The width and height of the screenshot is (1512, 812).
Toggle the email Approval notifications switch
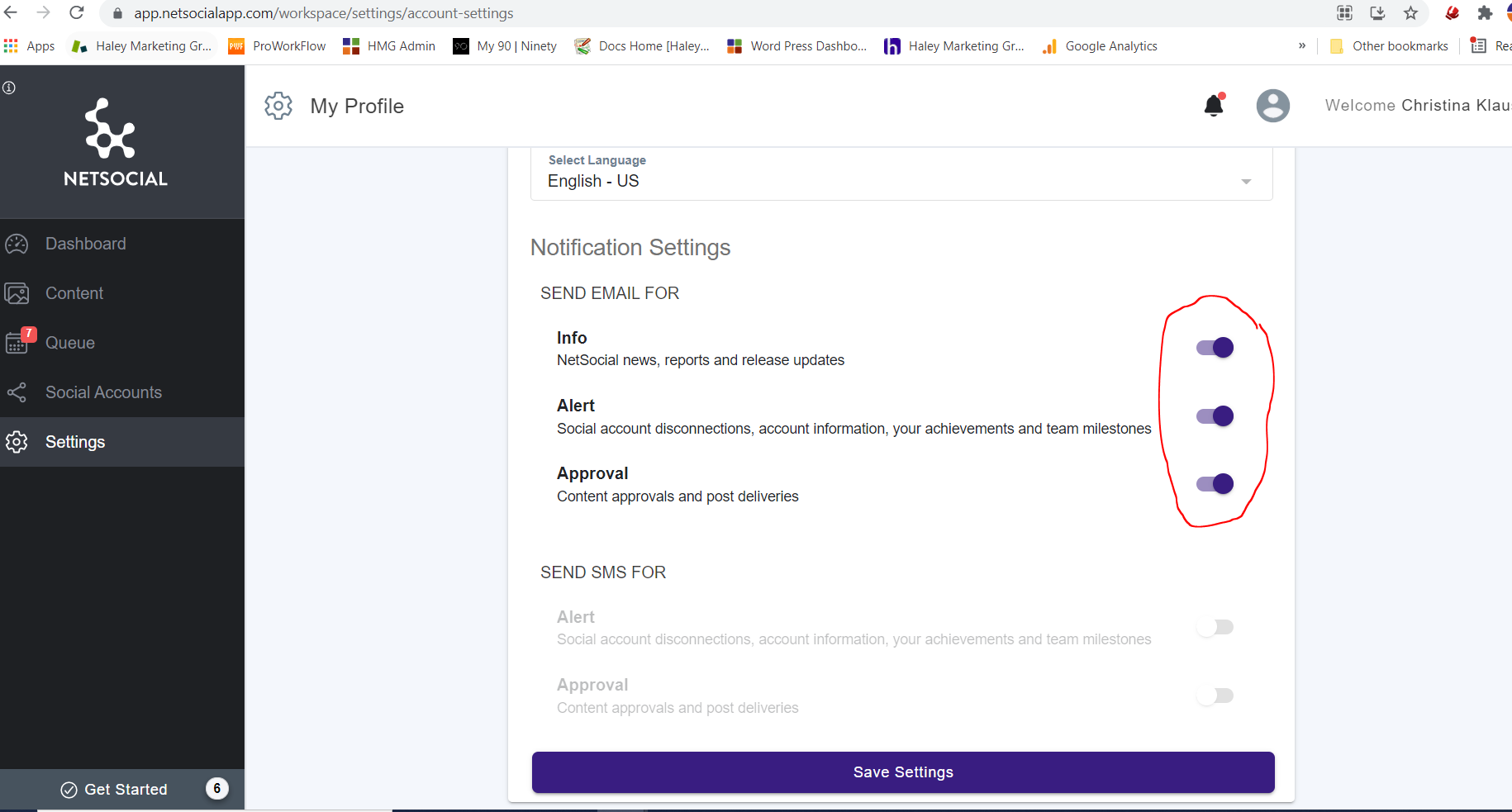[1215, 484]
